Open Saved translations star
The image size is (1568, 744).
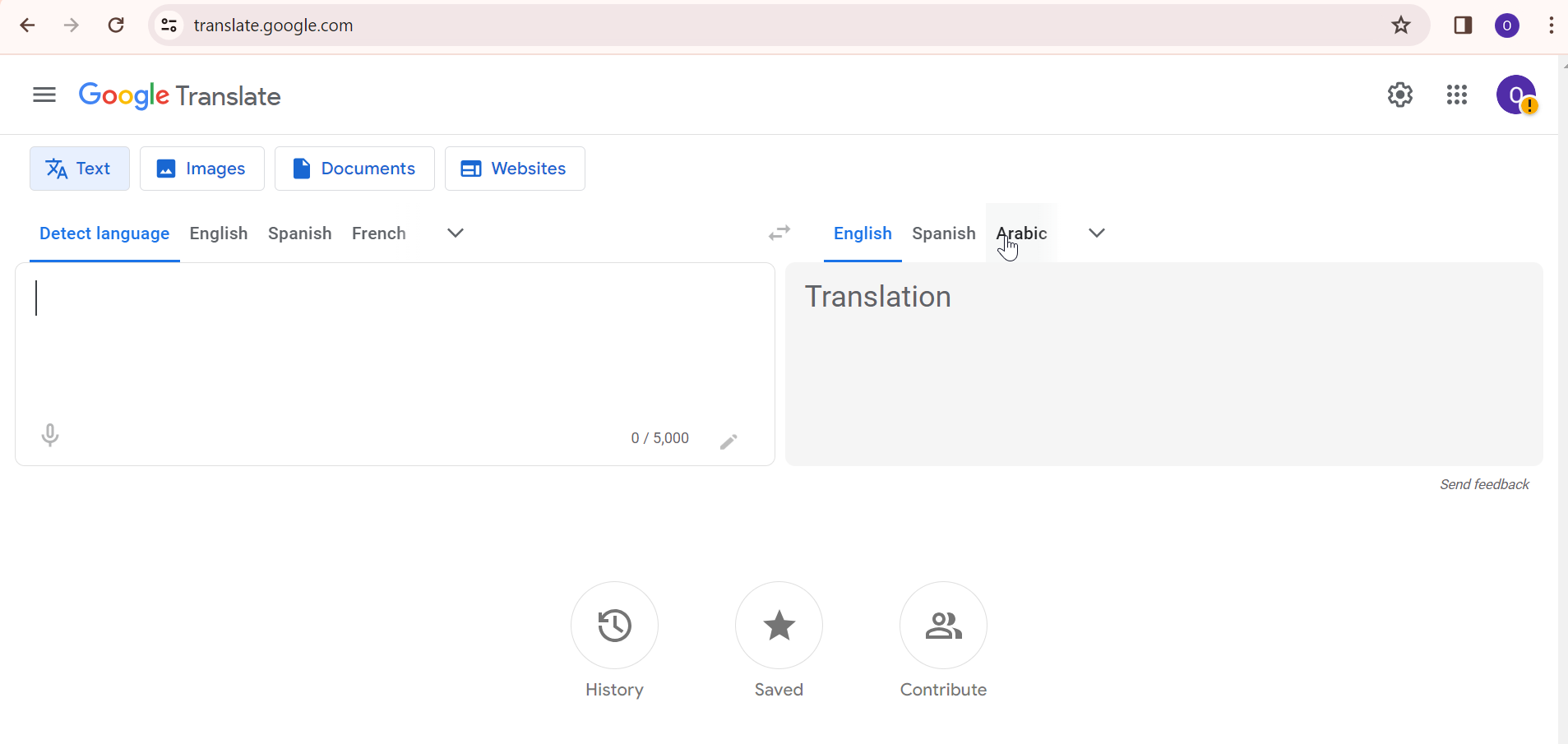coord(779,626)
